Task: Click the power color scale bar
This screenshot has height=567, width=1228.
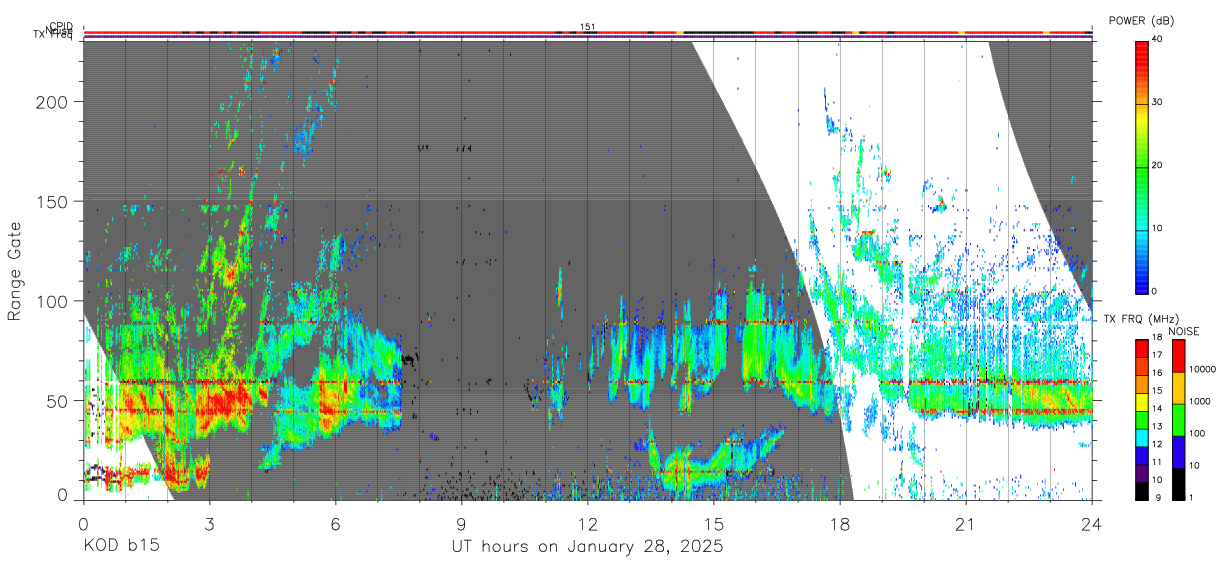Action: (1142, 166)
